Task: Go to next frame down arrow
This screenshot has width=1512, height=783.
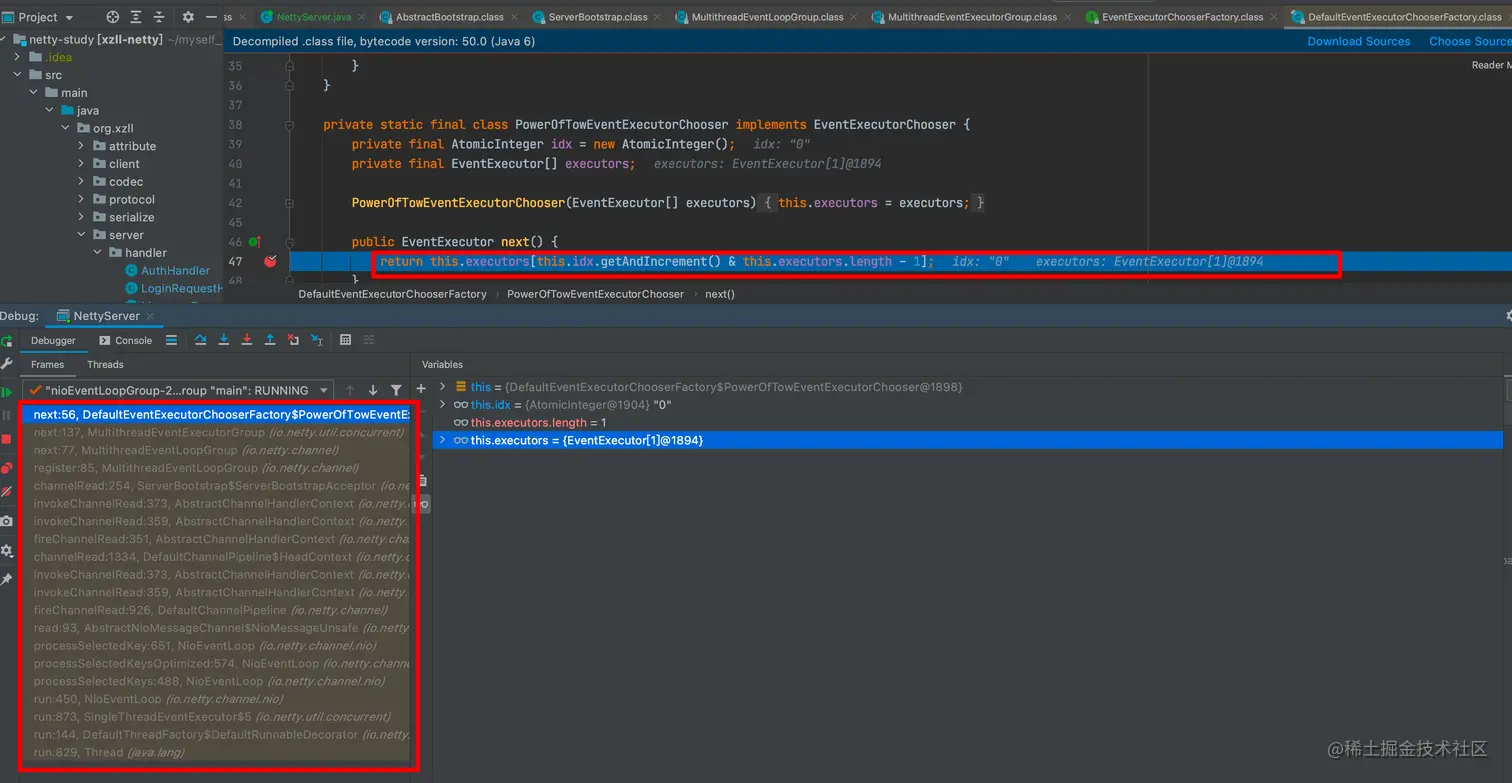Action: click(x=373, y=390)
